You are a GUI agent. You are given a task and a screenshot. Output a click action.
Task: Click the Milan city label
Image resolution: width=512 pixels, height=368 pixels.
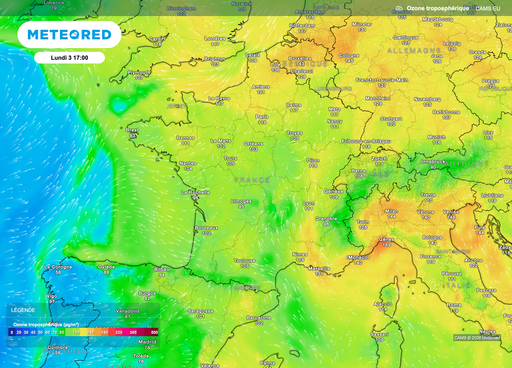click(x=391, y=211)
